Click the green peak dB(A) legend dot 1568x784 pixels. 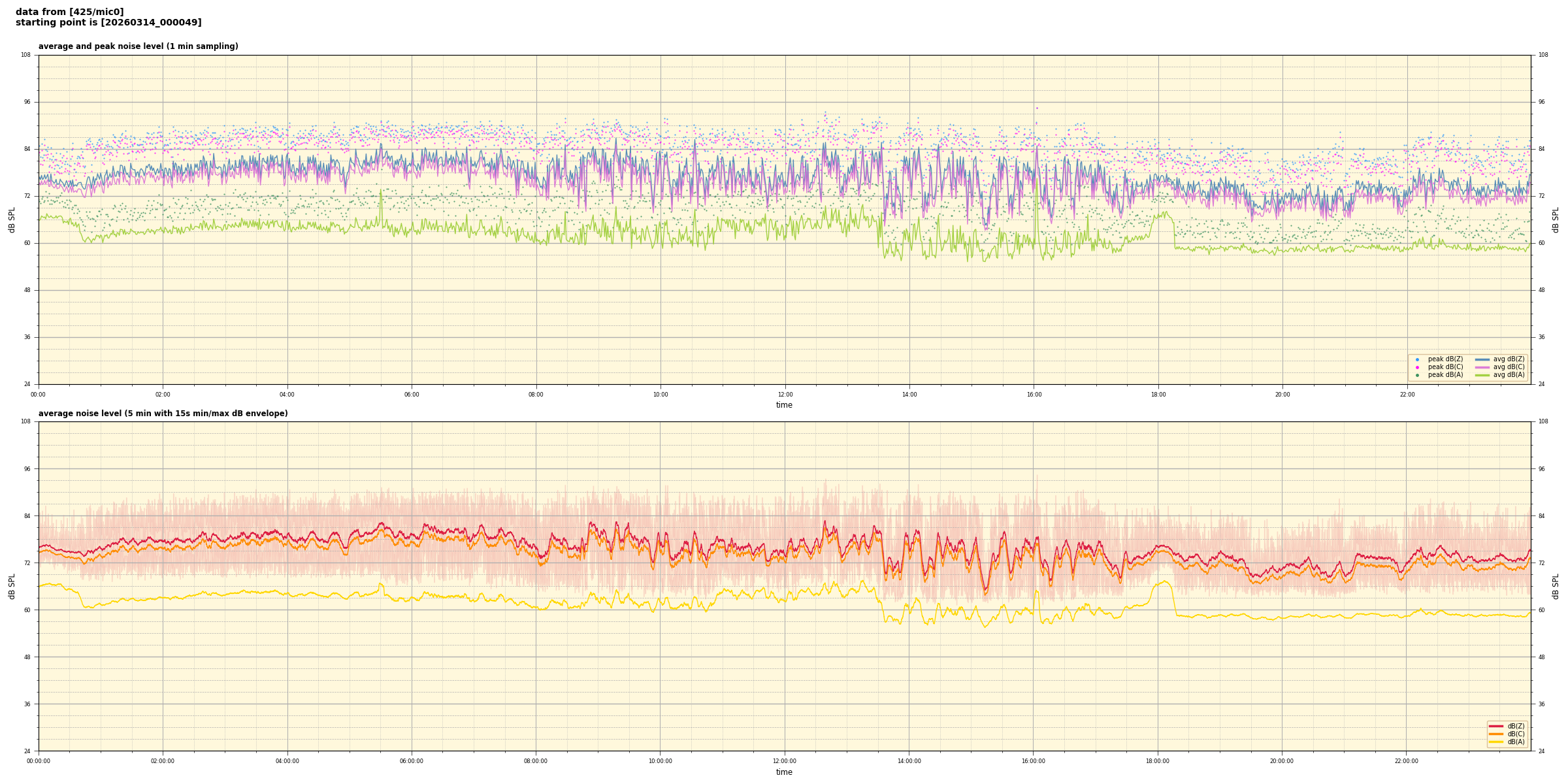pyautogui.click(x=1417, y=375)
